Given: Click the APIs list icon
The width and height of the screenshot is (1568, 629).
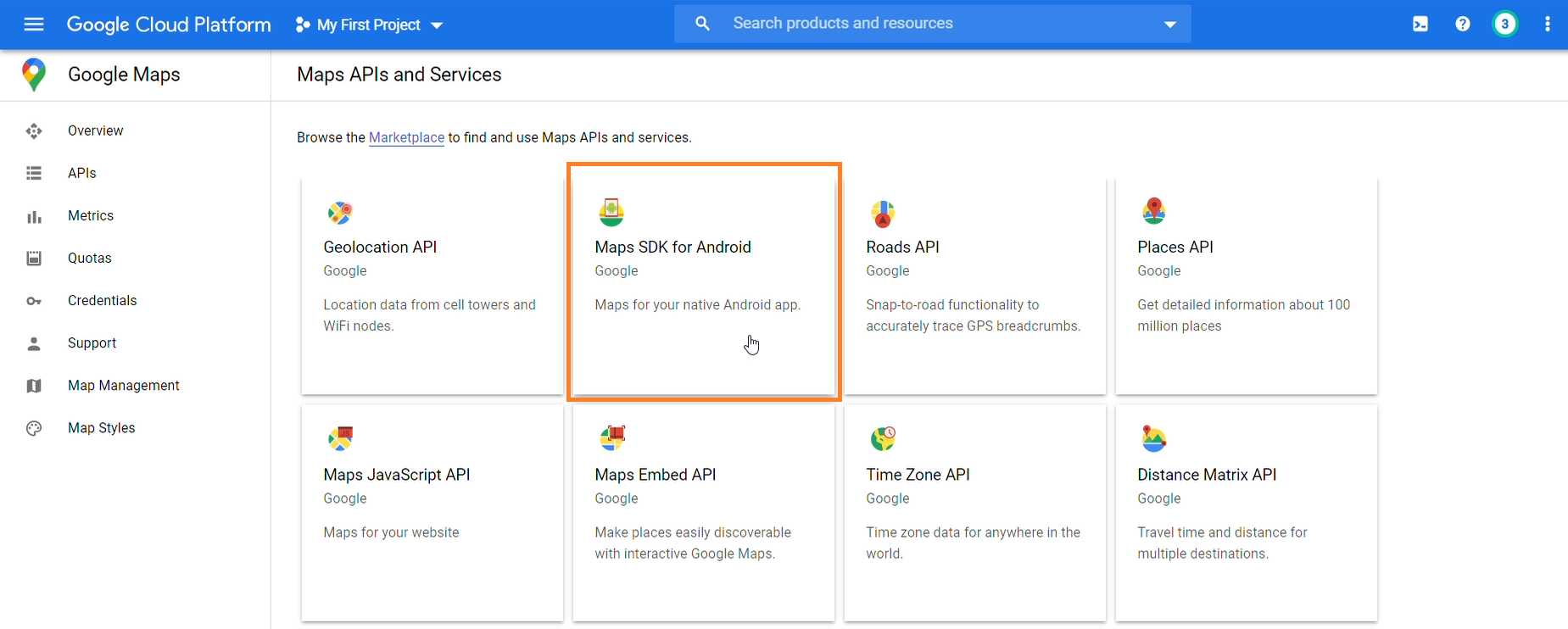Looking at the screenshot, I should tap(34, 173).
